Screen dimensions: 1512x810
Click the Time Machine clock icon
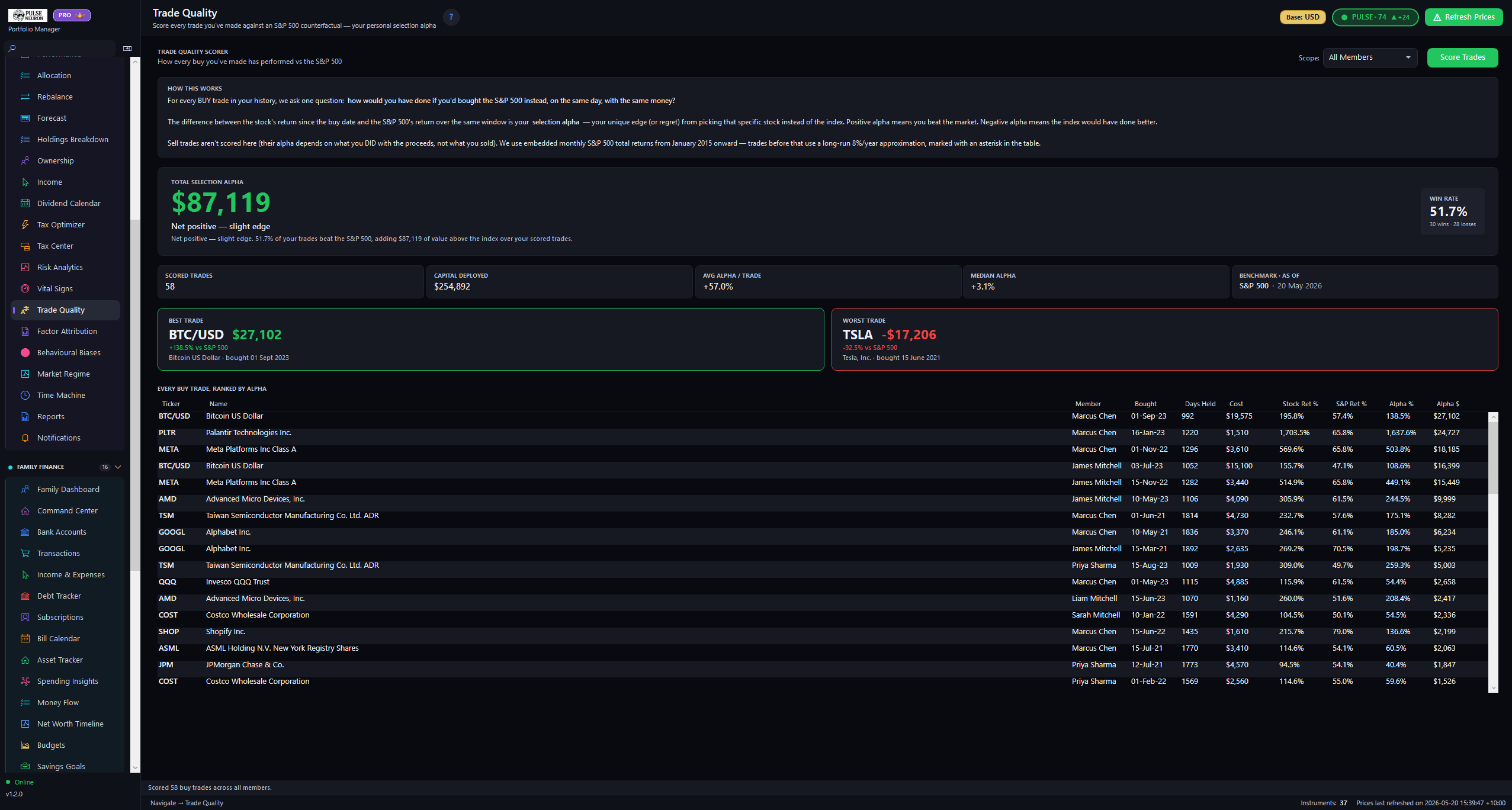(x=25, y=395)
